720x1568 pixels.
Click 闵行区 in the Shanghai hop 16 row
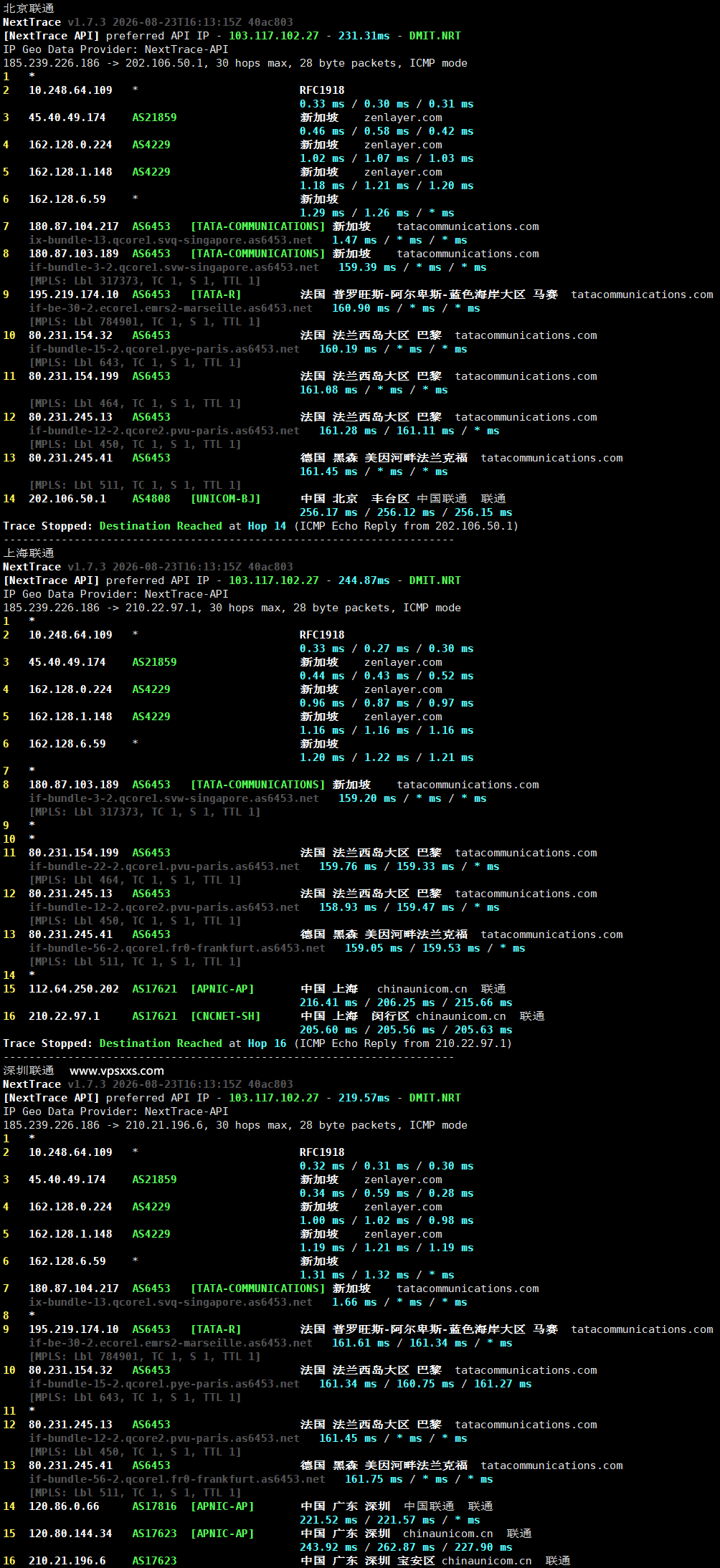[x=390, y=1016]
